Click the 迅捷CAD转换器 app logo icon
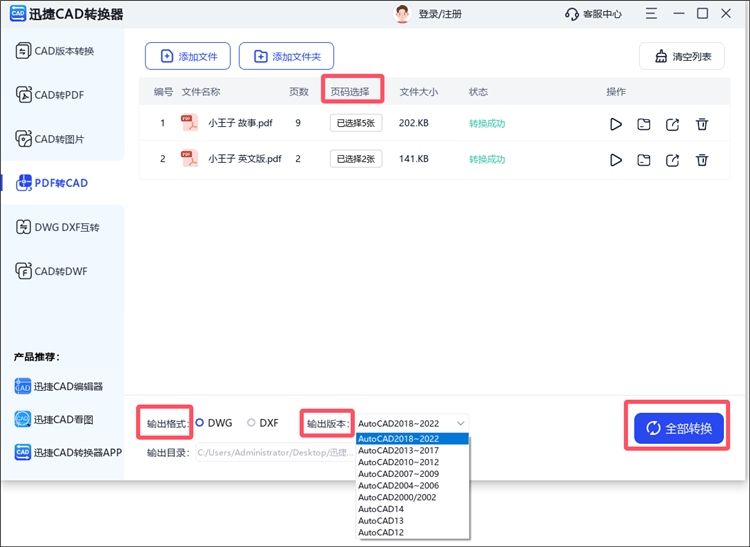The image size is (750, 547). 18,13
